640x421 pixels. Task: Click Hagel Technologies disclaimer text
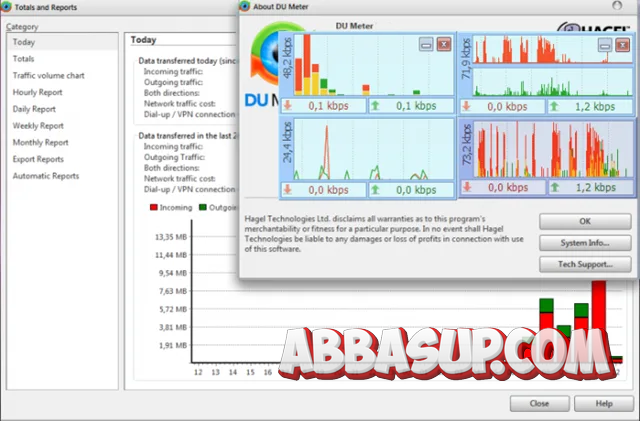(384, 234)
